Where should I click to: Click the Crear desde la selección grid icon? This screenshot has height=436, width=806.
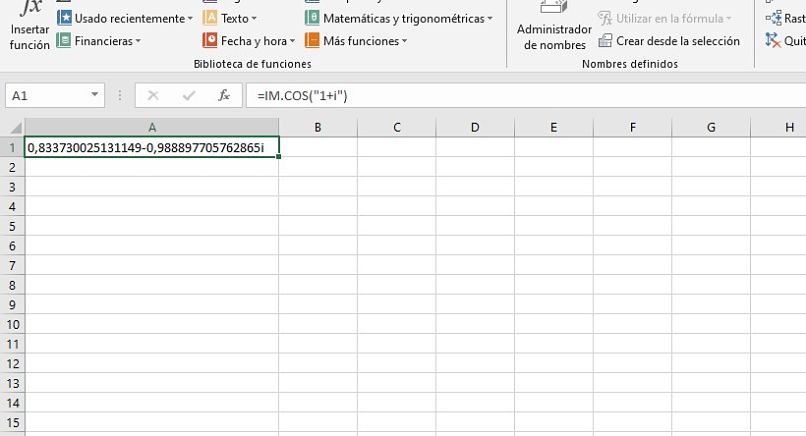tap(606, 40)
